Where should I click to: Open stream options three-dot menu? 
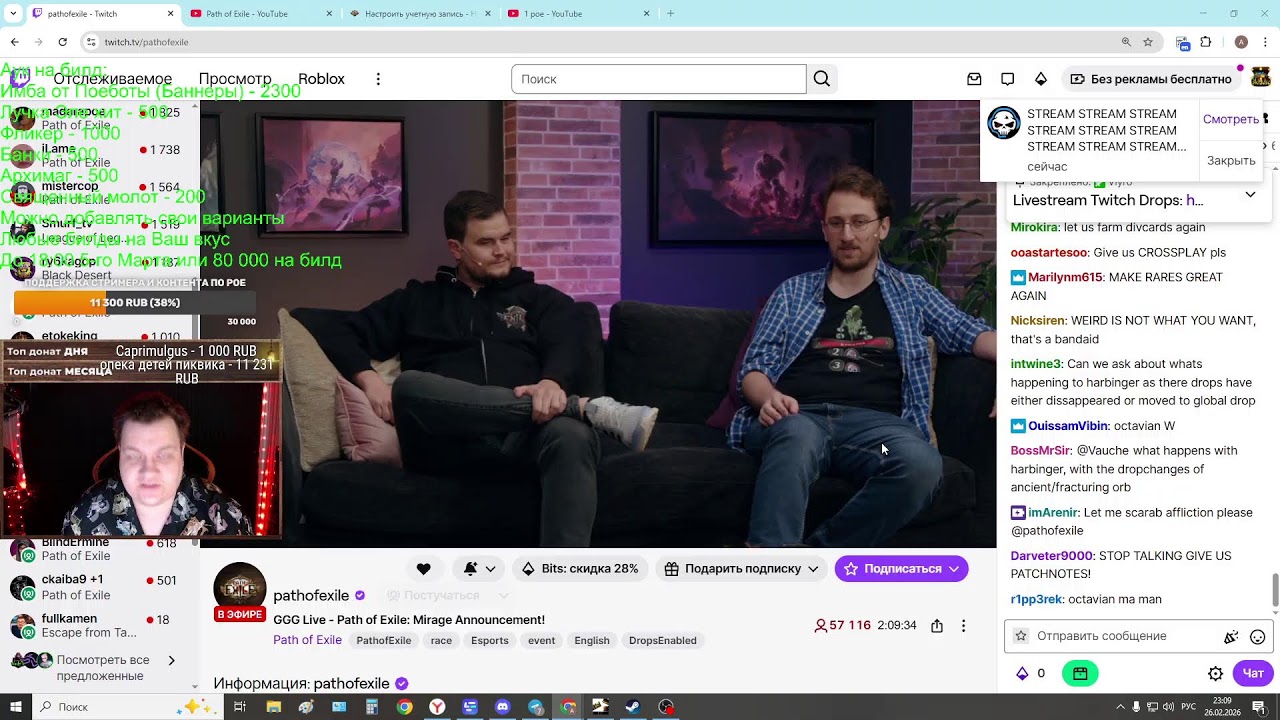(963, 626)
